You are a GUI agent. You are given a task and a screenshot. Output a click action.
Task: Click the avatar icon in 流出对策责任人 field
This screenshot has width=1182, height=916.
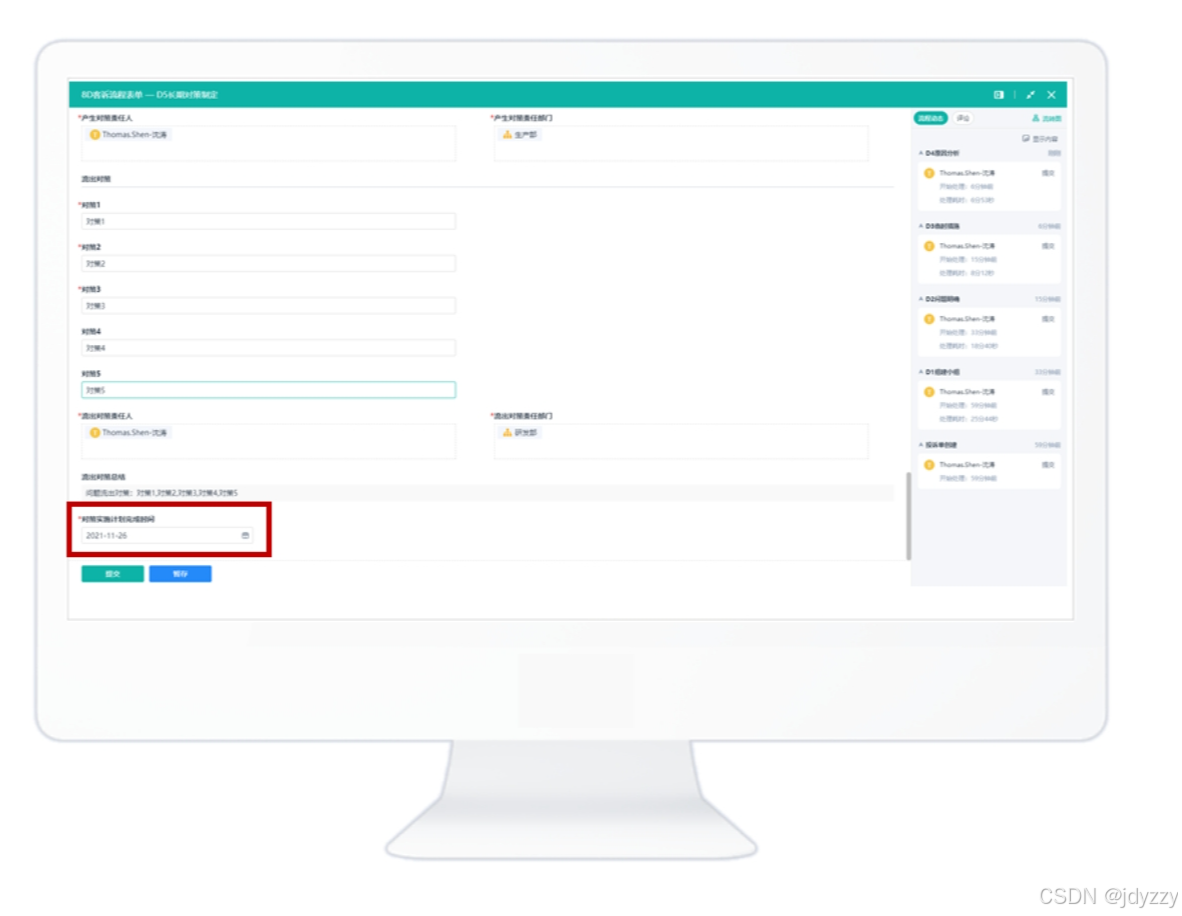click(95, 433)
